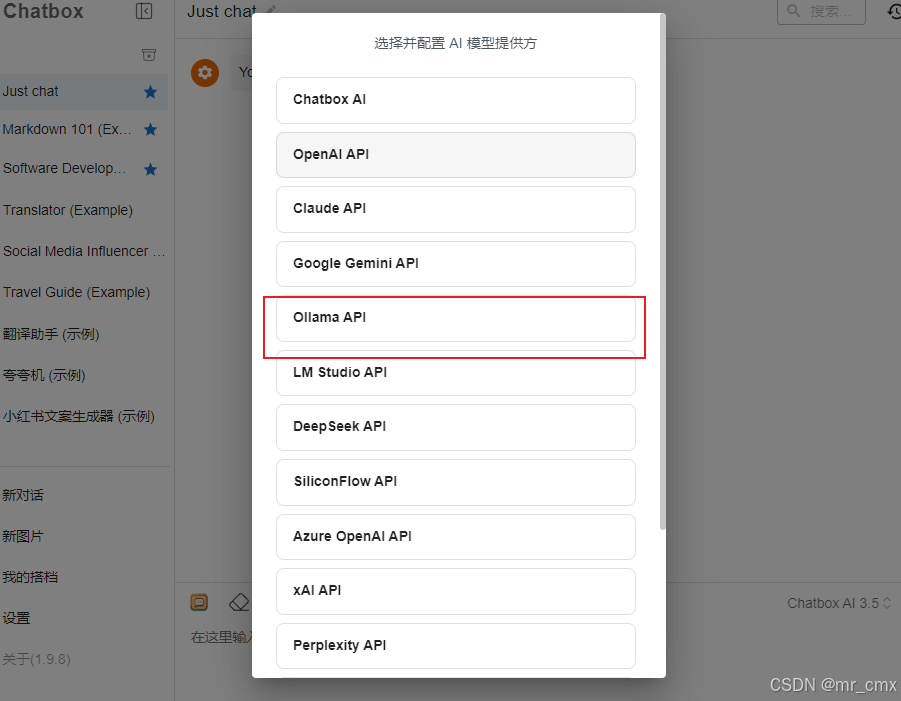Viewport: 901px width, 701px height.
Task: Click the Just chat title in header
Action: pyautogui.click(x=221, y=11)
